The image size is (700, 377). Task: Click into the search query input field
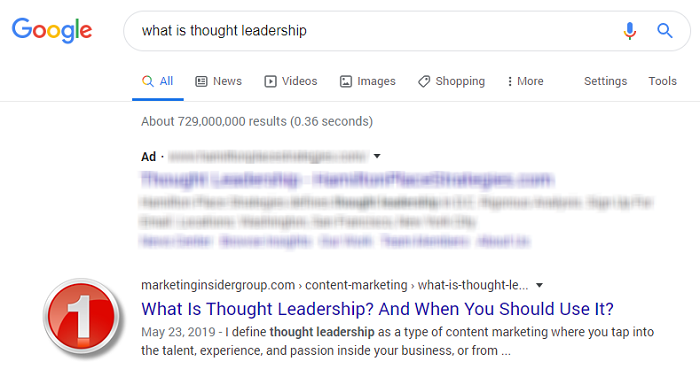click(375, 31)
